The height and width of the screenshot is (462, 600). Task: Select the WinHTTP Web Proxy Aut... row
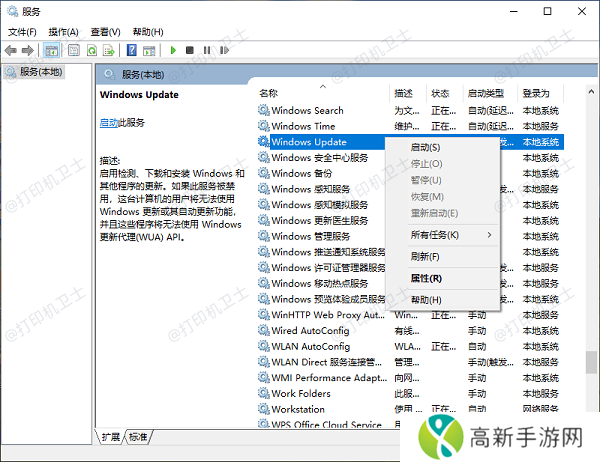pyautogui.click(x=410, y=315)
